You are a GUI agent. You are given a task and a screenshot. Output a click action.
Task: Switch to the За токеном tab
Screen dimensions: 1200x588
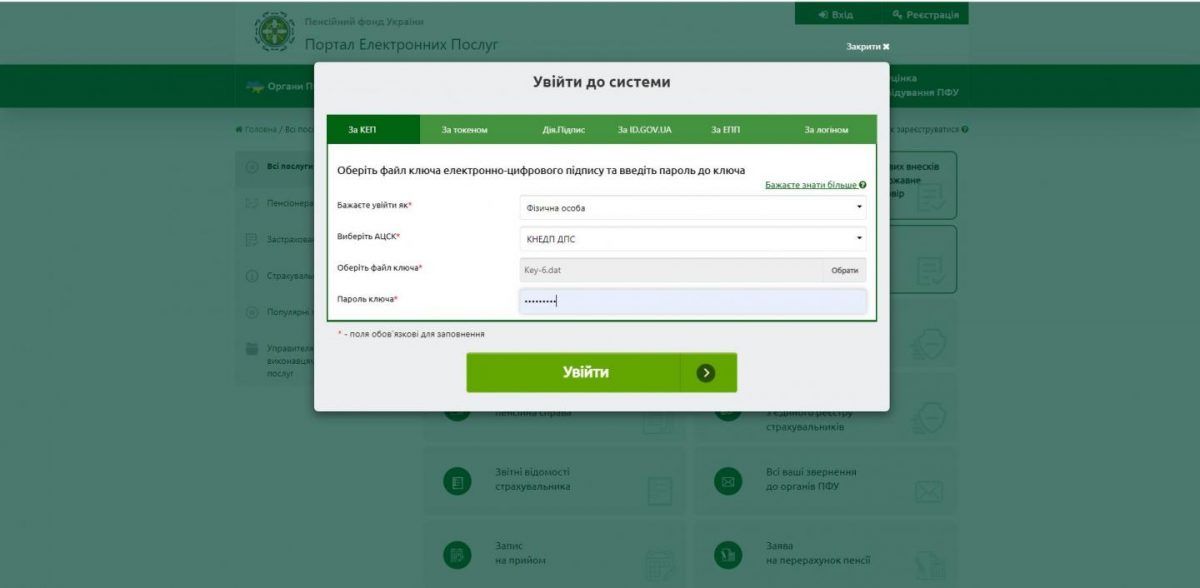pos(465,130)
